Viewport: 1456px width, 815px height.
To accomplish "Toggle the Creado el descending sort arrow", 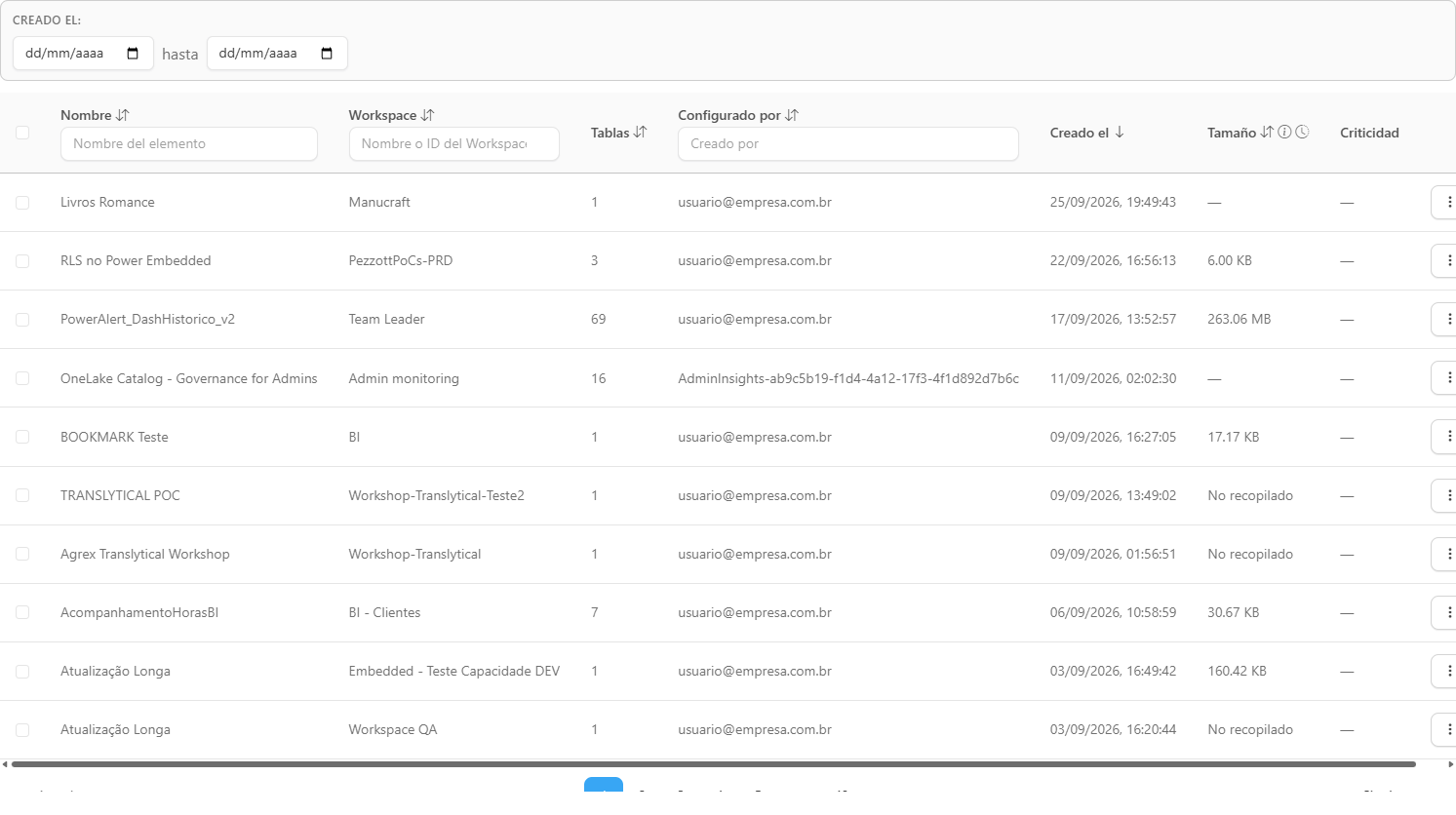I will [1120, 133].
